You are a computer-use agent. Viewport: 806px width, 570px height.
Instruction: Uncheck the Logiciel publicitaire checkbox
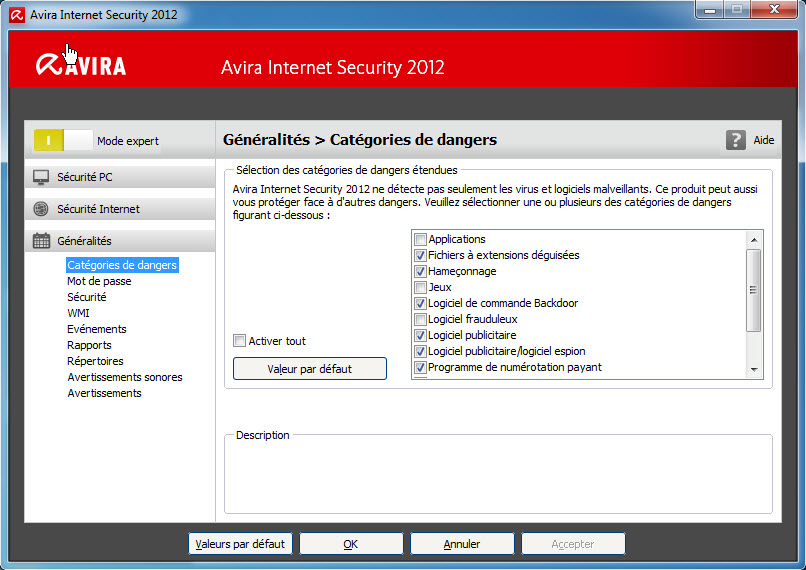[x=420, y=336]
